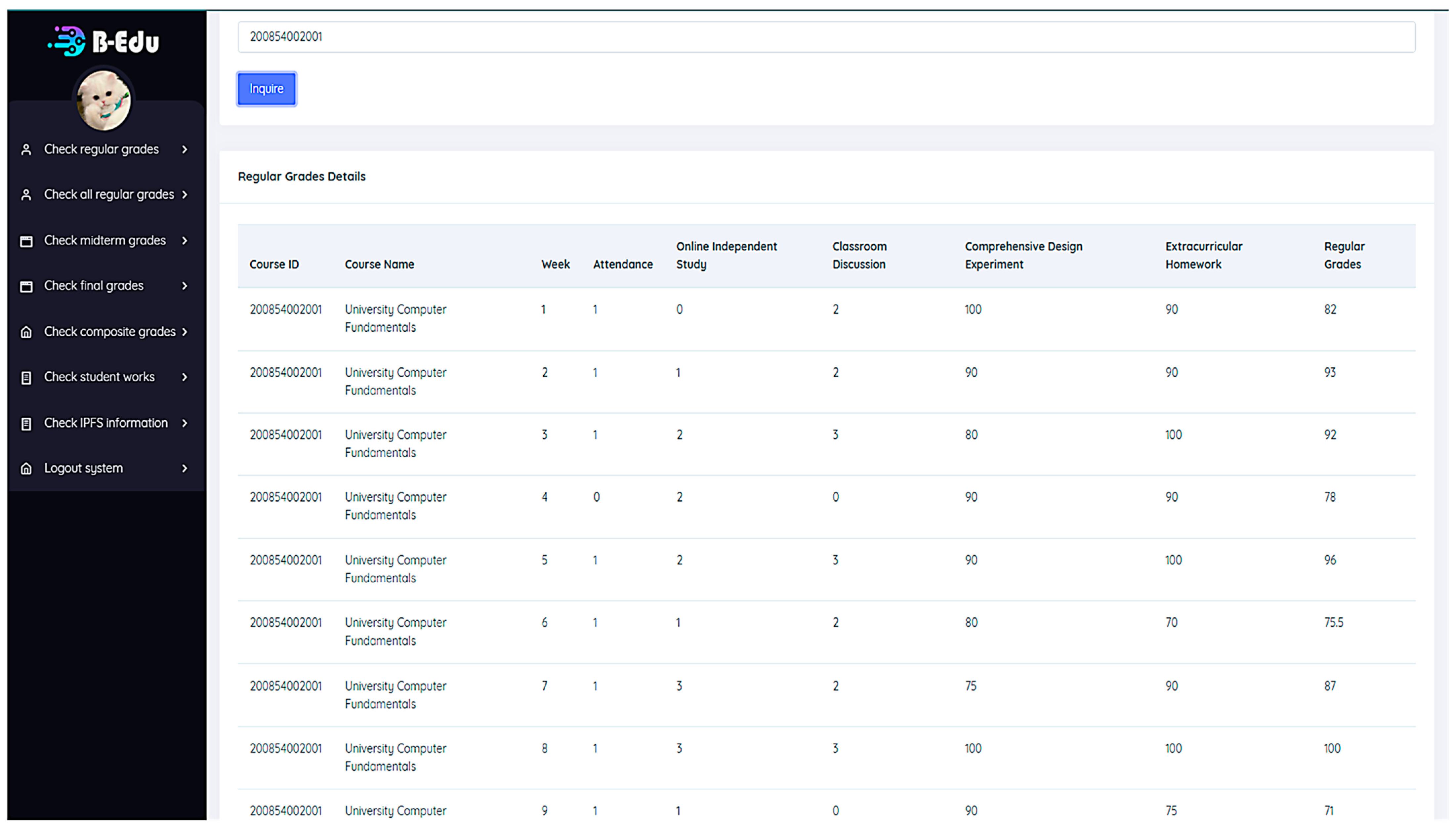Click the document icon beside Check student works

[26, 378]
